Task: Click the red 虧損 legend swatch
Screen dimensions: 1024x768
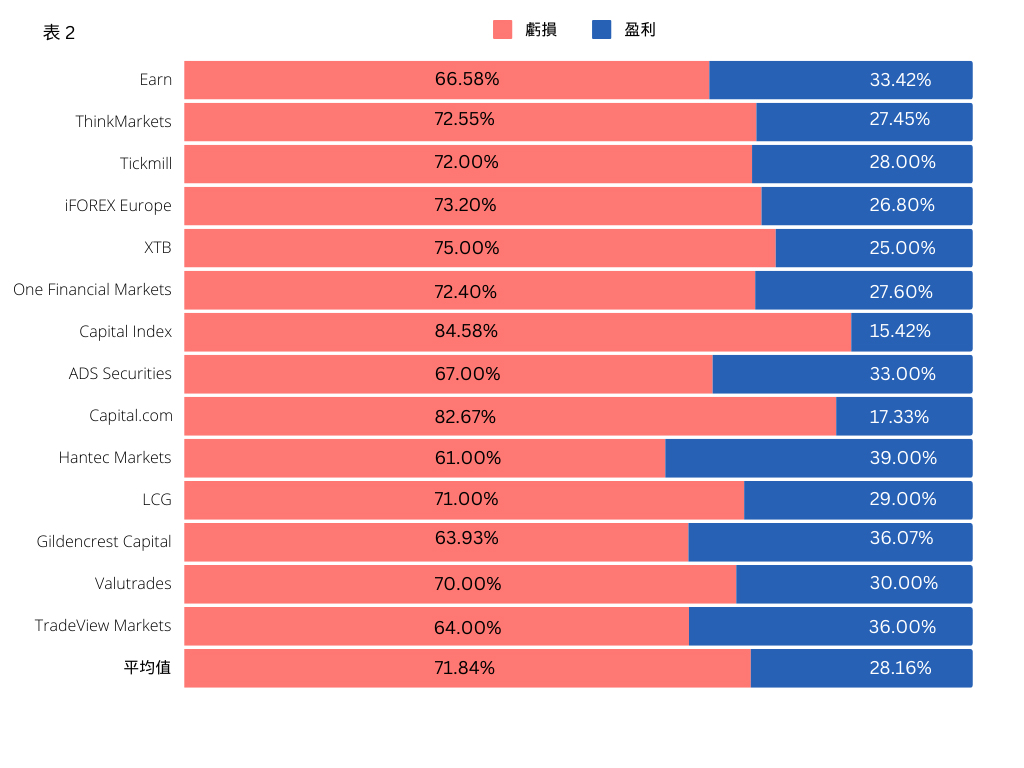Action: point(502,29)
